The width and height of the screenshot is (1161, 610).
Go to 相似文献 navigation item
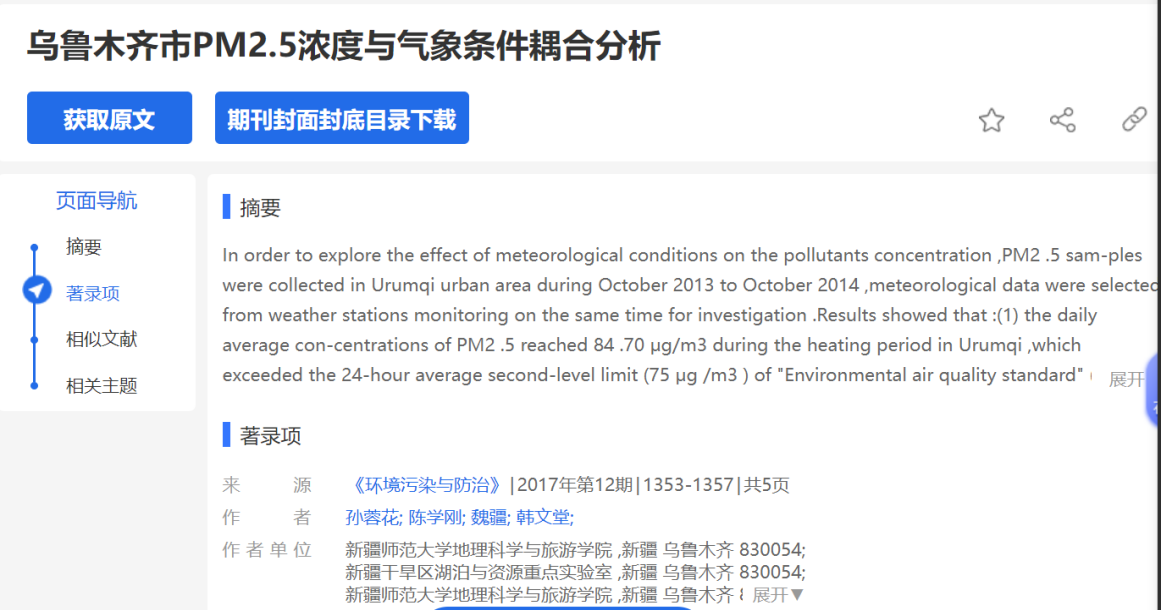coord(101,339)
